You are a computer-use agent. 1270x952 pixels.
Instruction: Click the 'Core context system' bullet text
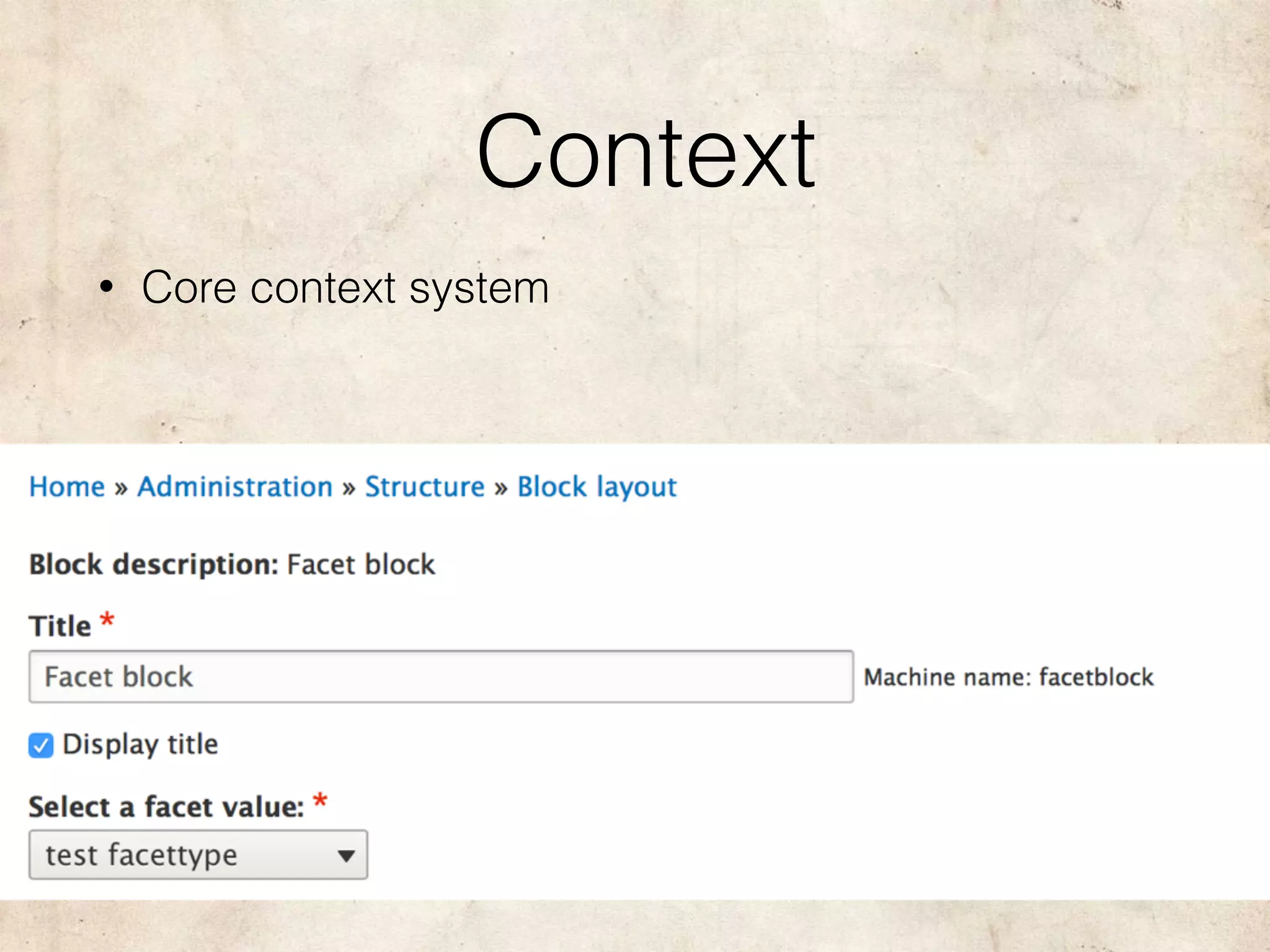click(x=345, y=288)
